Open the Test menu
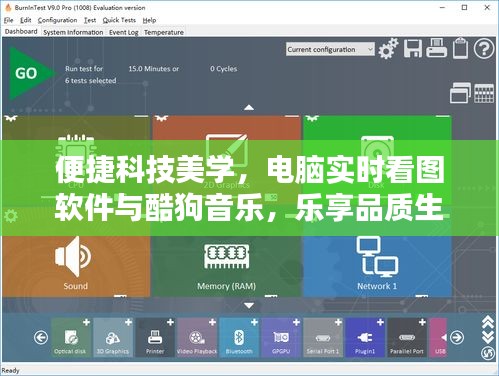Viewport: 499px width, 376px height. click(x=90, y=20)
